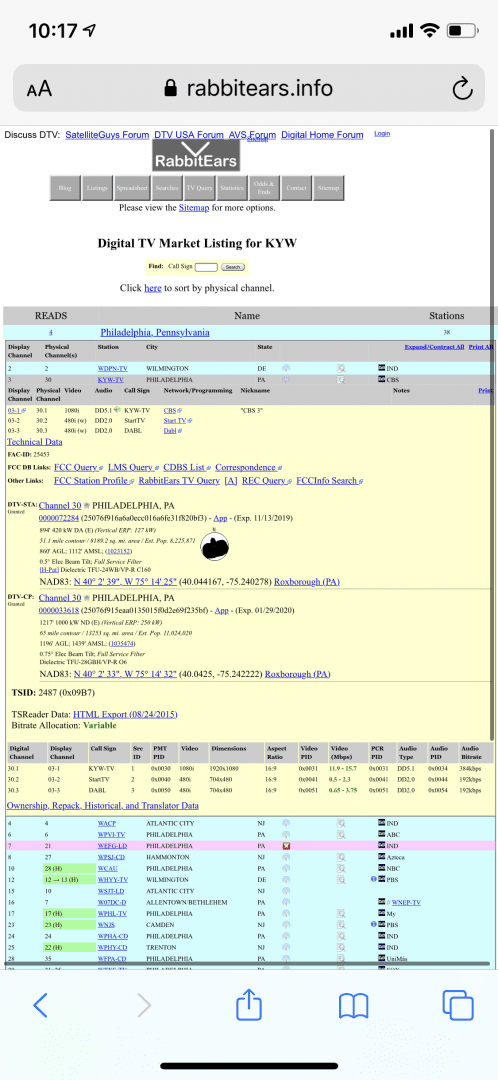498x1080 pixels.
Task: Click the coverage map icon in WPVI-TV row
Action: pyautogui.click(x=287, y=834)
